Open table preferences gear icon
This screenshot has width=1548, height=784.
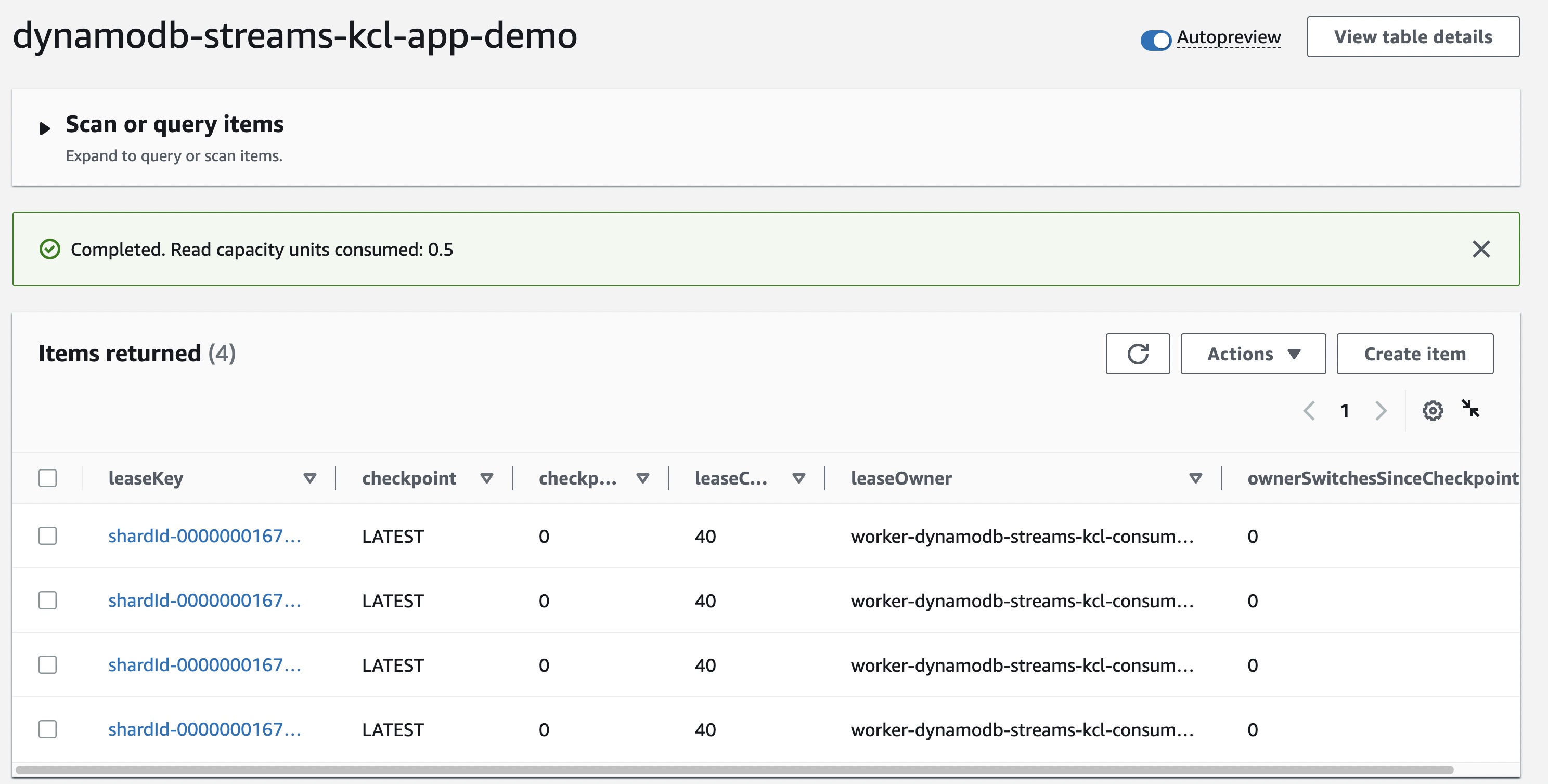[x=1432, y=411]
